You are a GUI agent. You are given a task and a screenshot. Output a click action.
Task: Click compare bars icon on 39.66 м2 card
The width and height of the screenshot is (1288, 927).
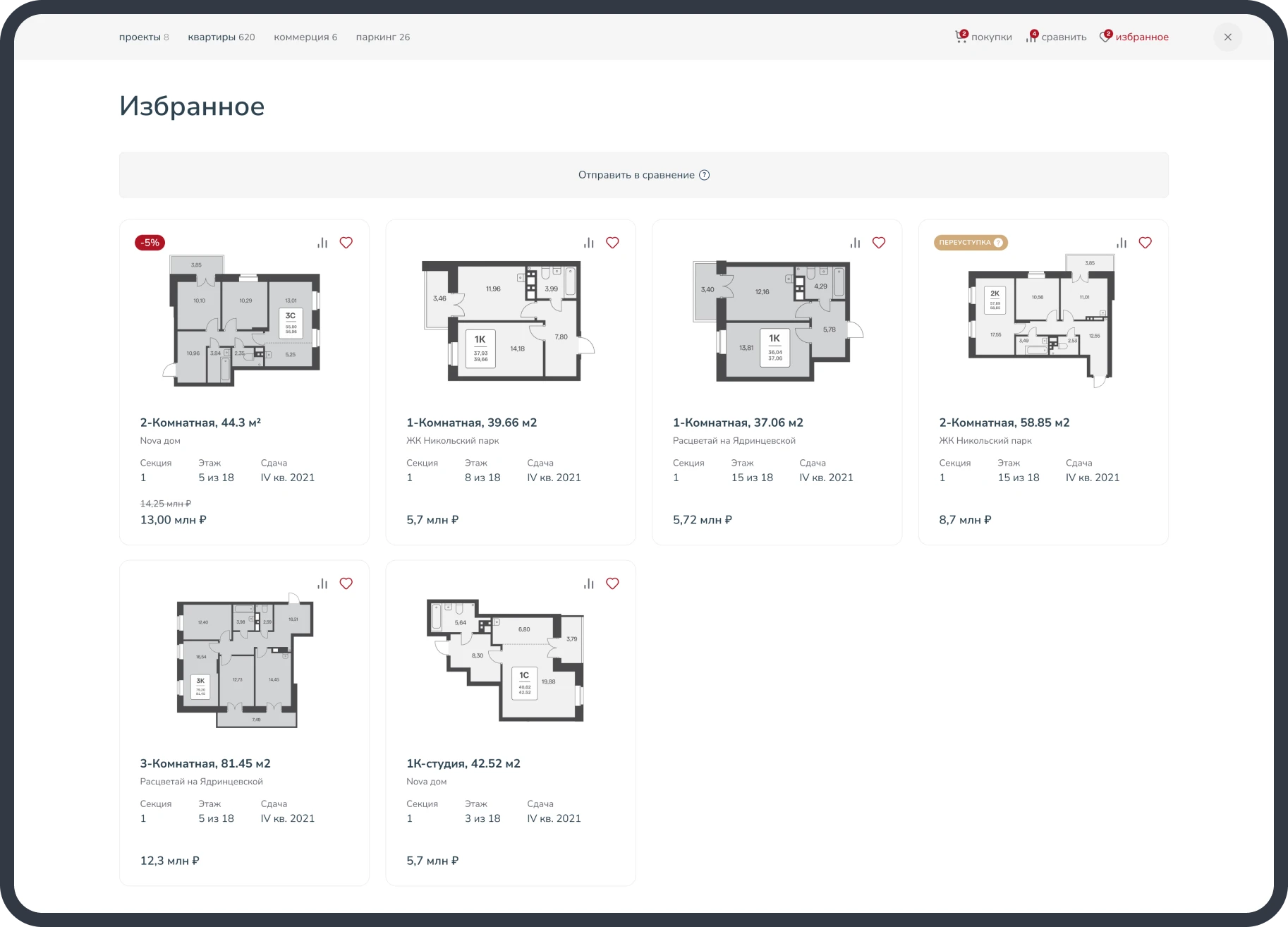589,243
